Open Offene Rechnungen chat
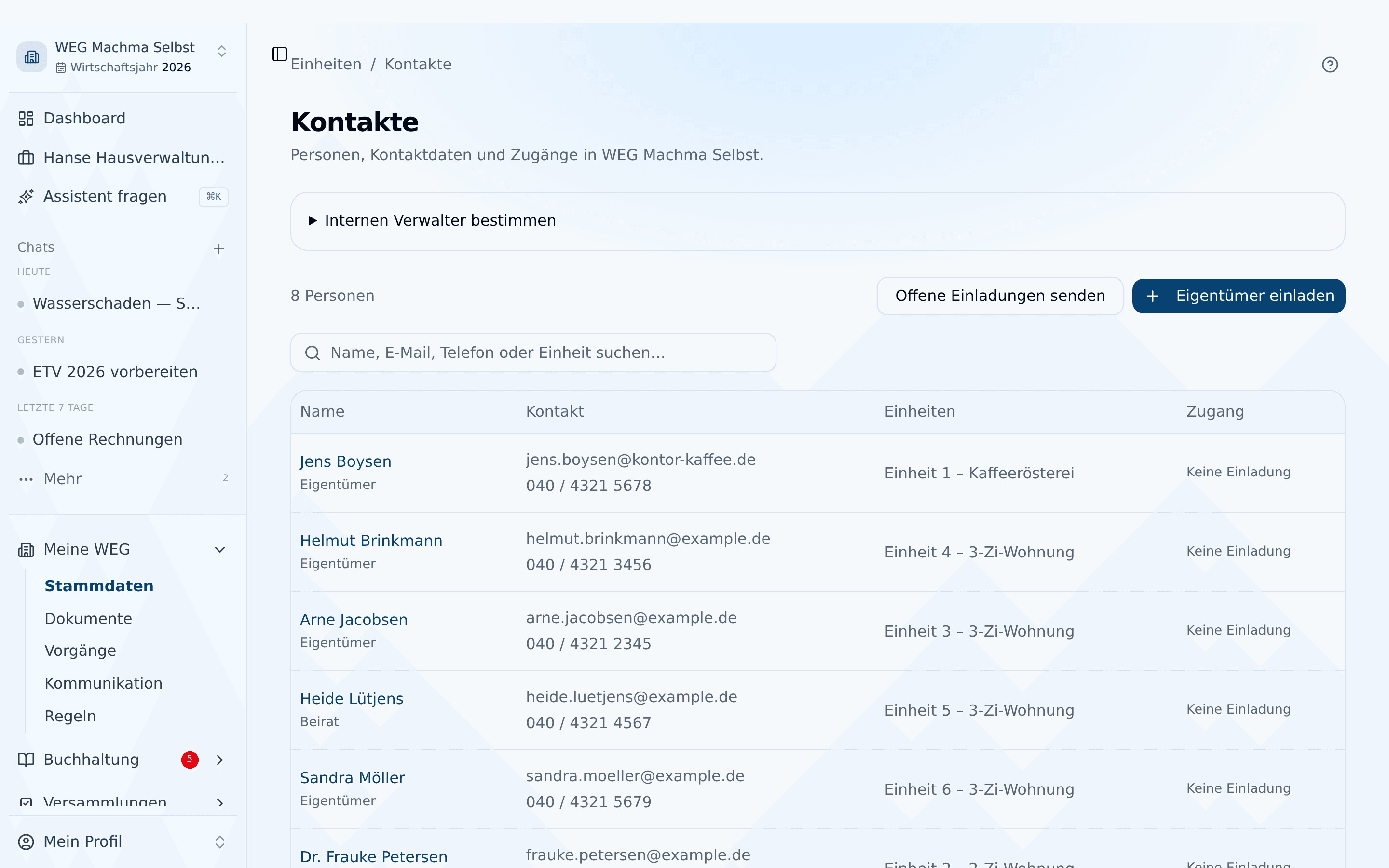 tap(108, 440)
